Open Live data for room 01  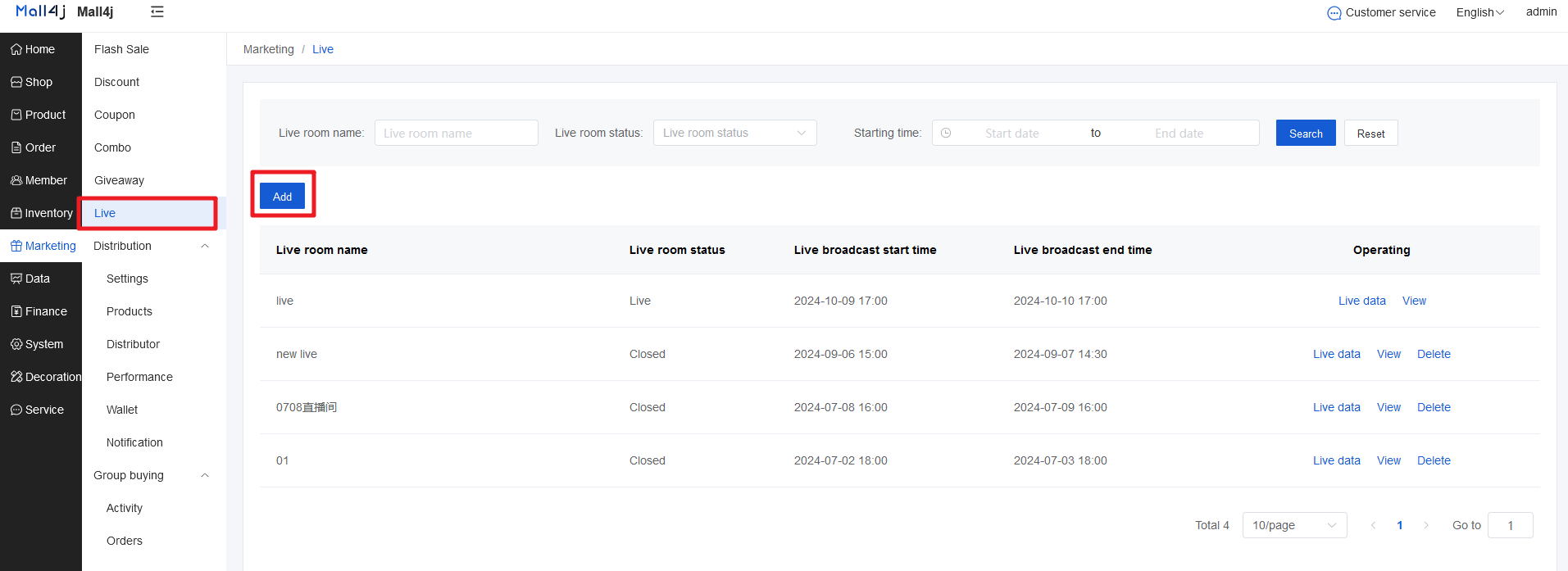click(1337, 460)
